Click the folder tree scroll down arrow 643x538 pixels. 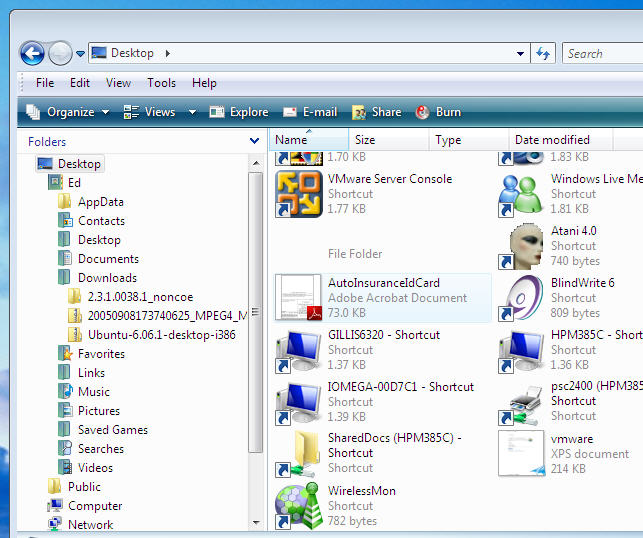(256, 522)
